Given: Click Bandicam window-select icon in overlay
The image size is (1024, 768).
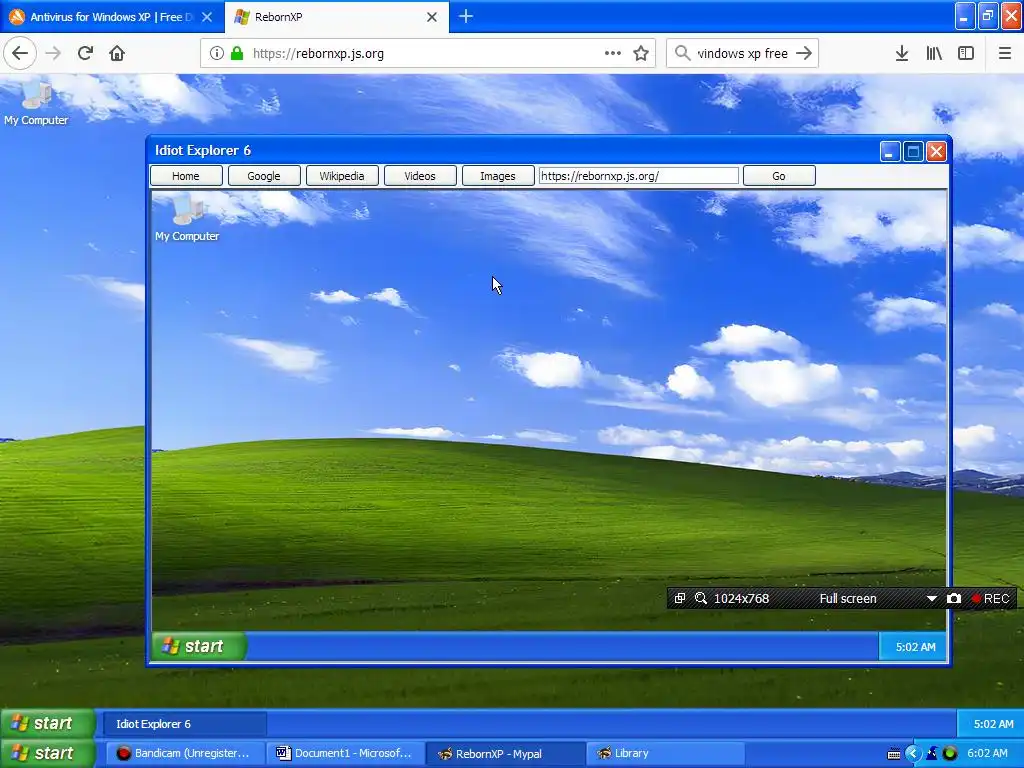Looking at the screenshot, I should 680,598.
